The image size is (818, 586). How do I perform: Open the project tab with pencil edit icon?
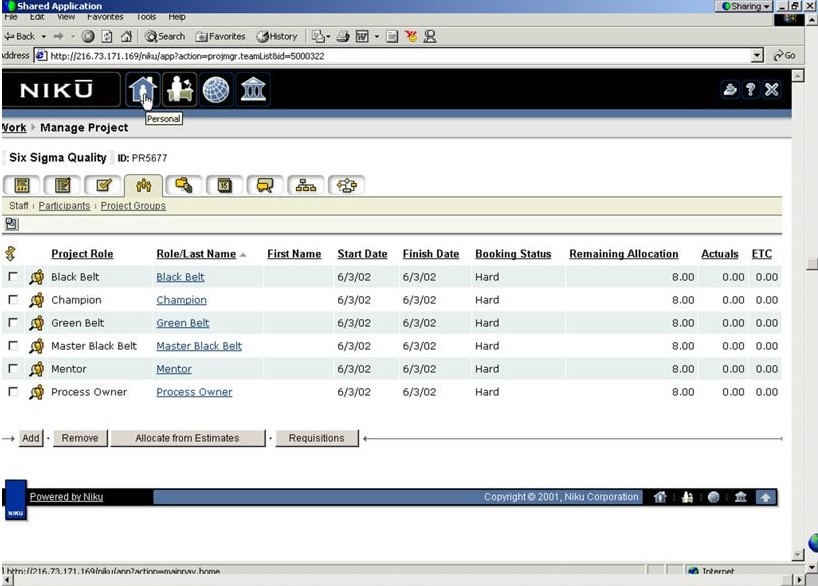(x=103, y=185)
